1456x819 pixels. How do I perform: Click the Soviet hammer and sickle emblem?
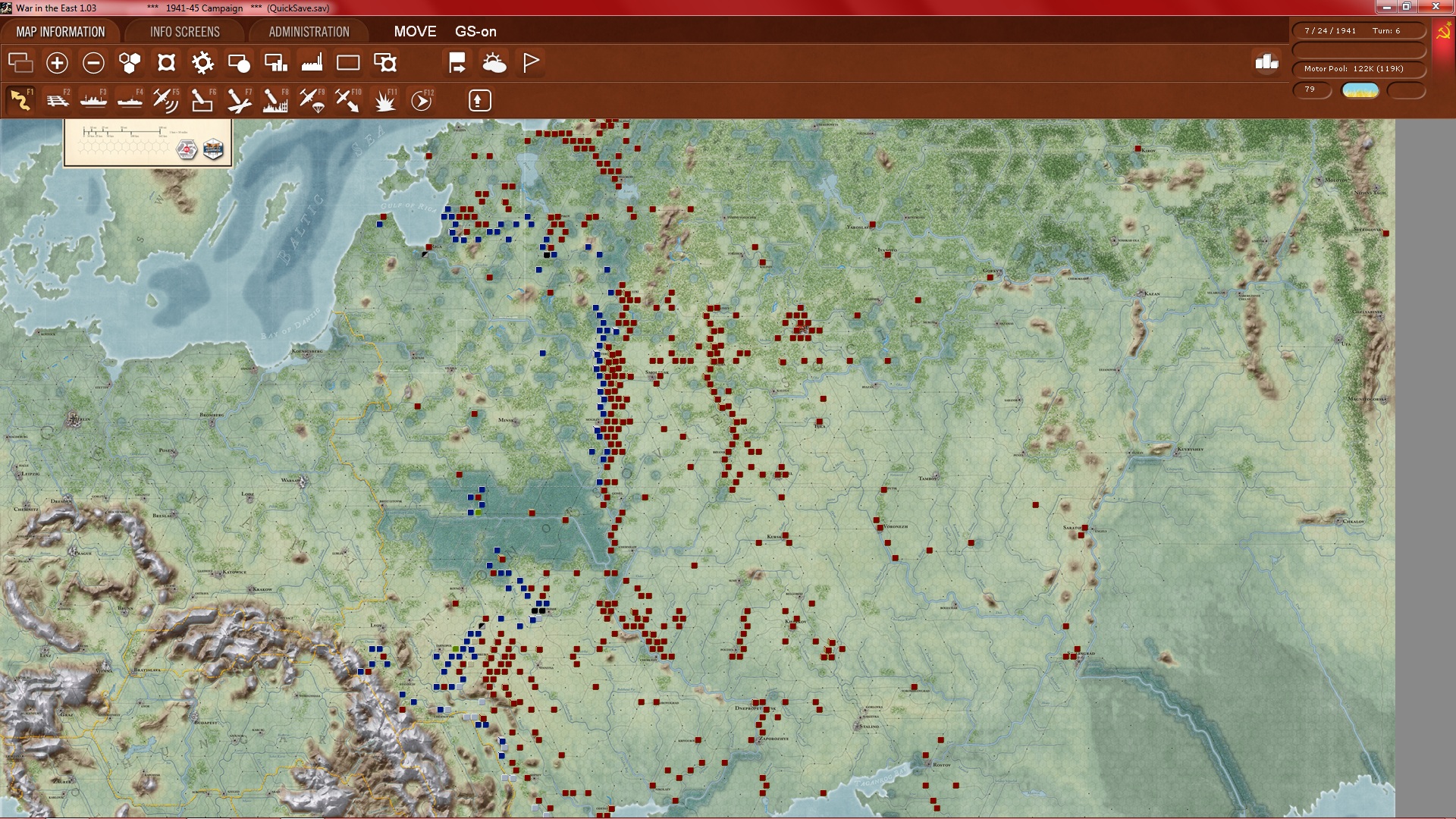(x=1443, y=32)
